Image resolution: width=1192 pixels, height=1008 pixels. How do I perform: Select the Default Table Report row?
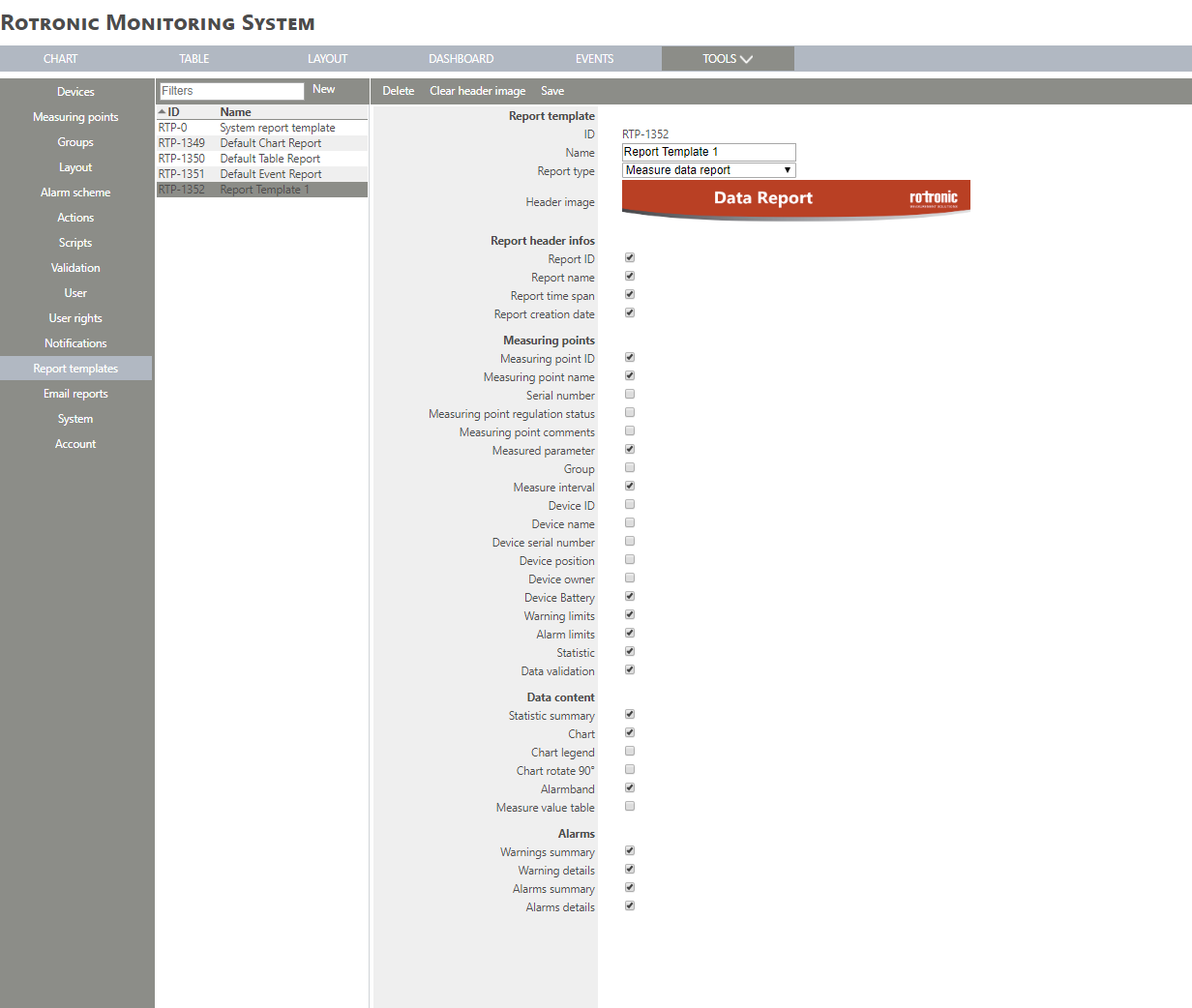tap(262, 159)
